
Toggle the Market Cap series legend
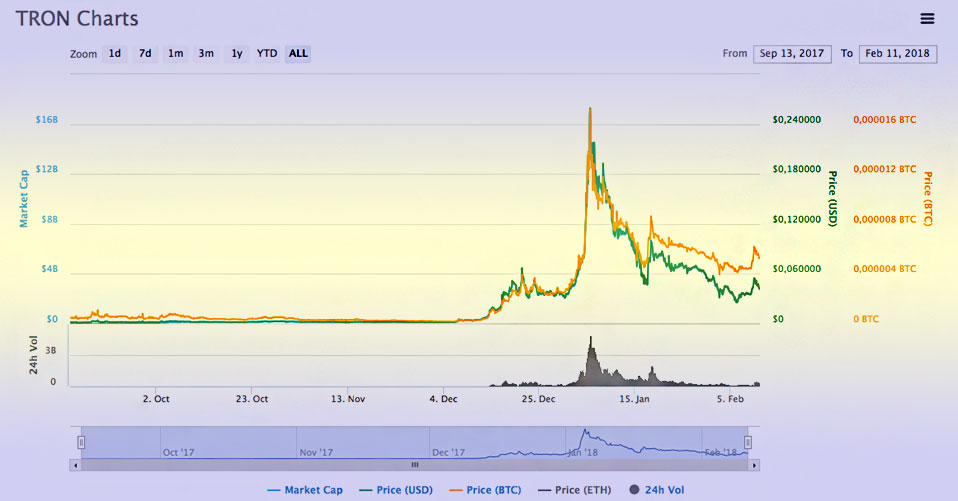[x=306, y=490]
